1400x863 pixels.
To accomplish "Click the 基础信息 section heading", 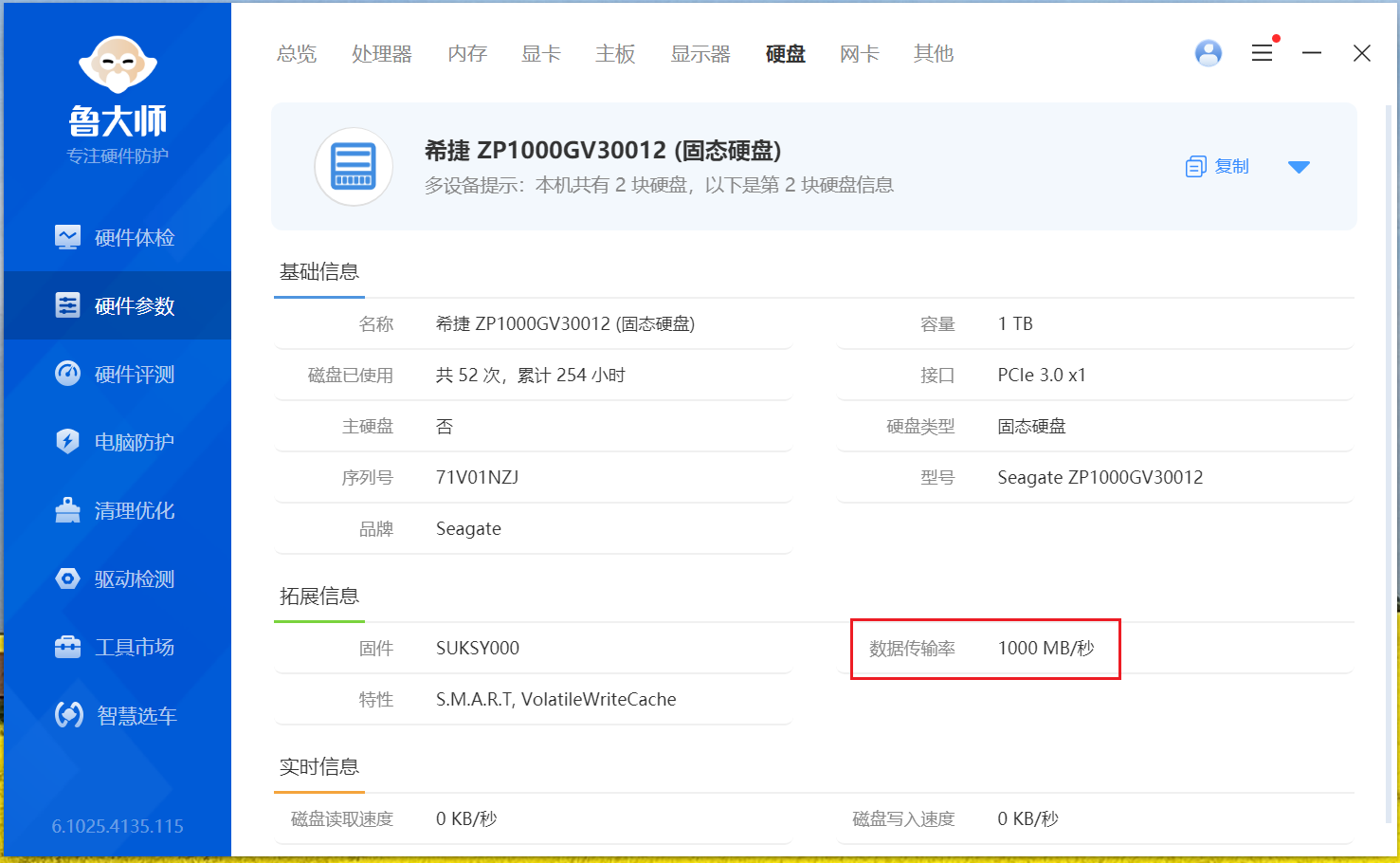I will 319,272.
